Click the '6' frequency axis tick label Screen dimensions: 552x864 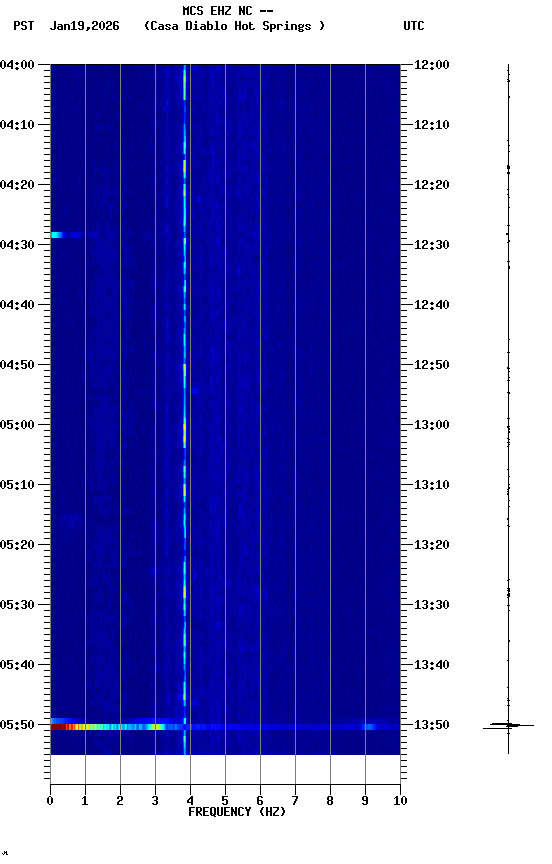click(260, 801)
